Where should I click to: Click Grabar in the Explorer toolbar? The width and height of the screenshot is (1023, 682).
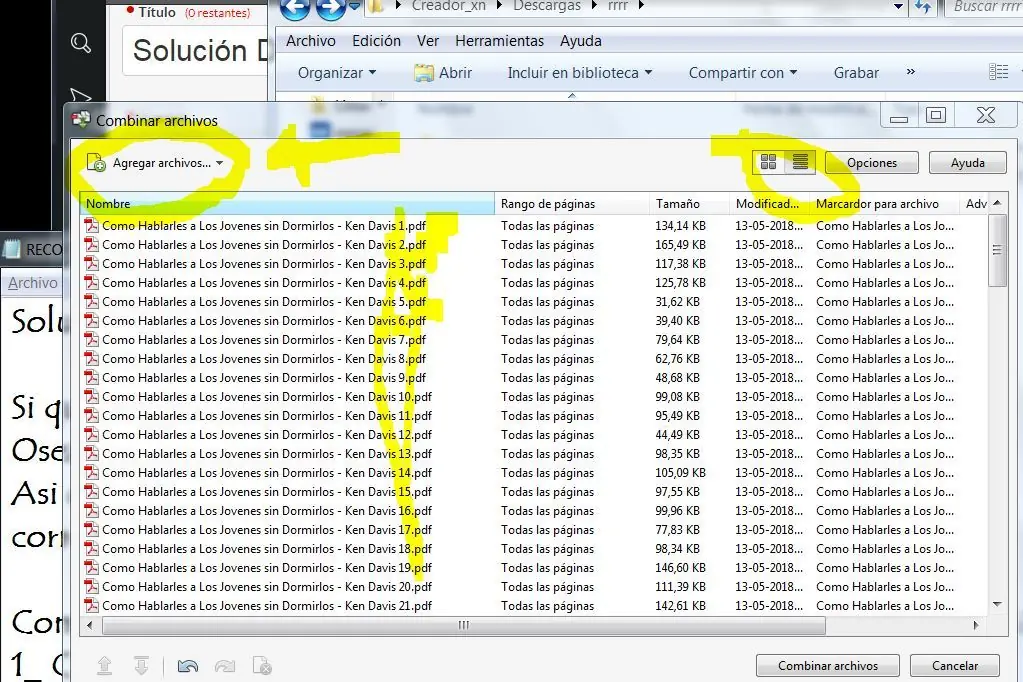click(856, 72)
